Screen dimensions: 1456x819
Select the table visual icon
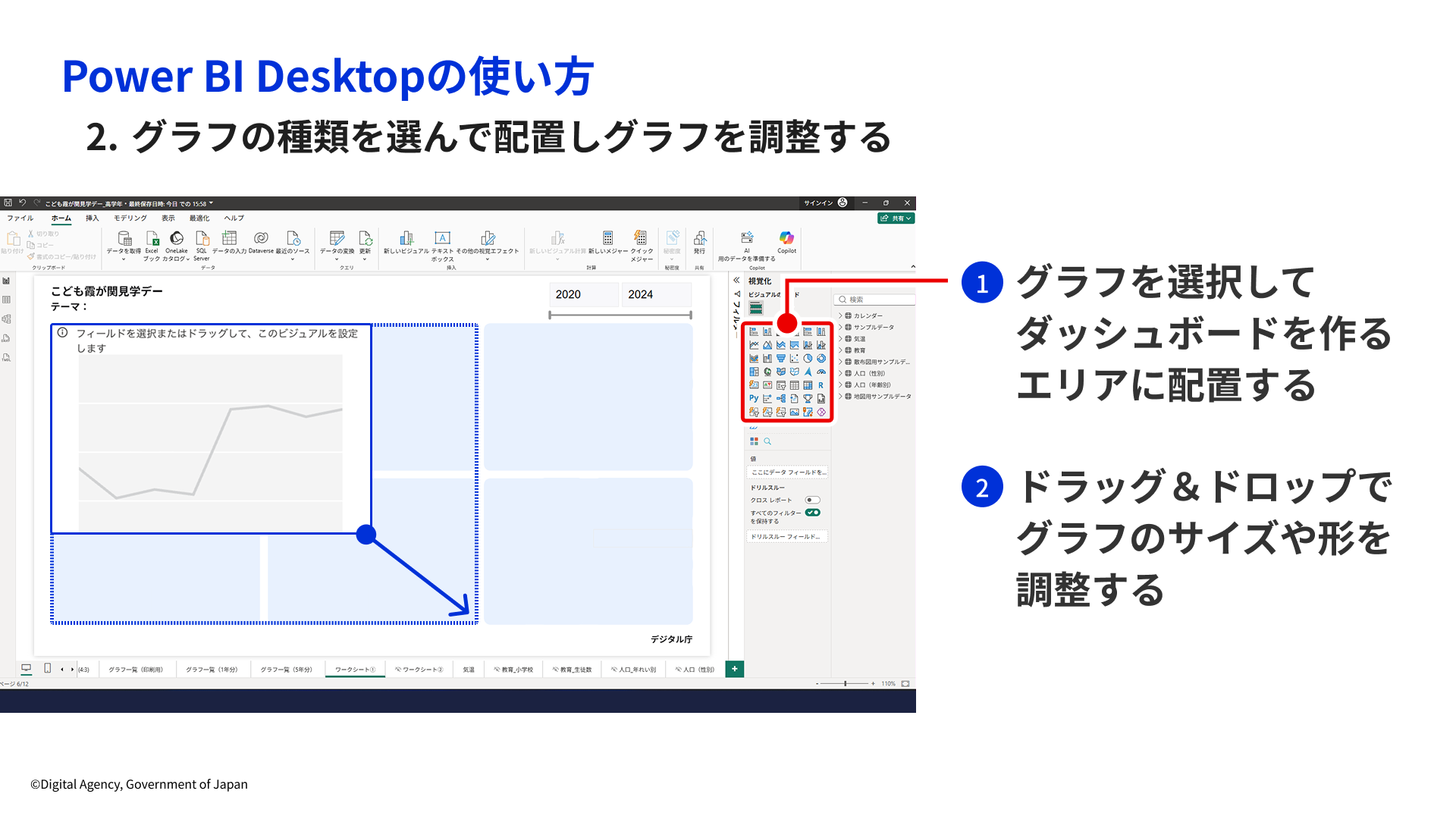794,385
